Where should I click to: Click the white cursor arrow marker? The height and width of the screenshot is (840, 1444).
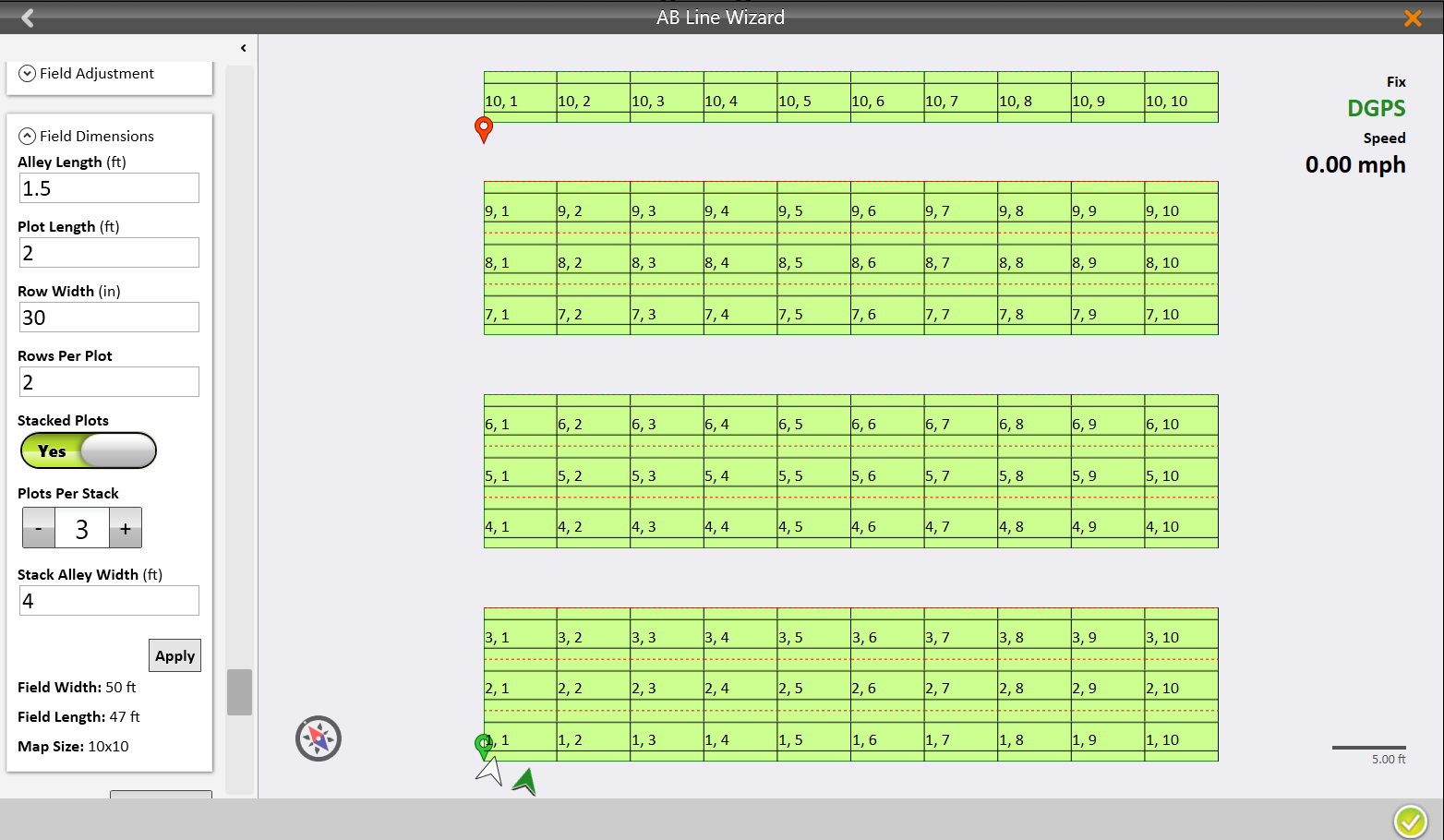pyautogui.click(x=490, y=771)
